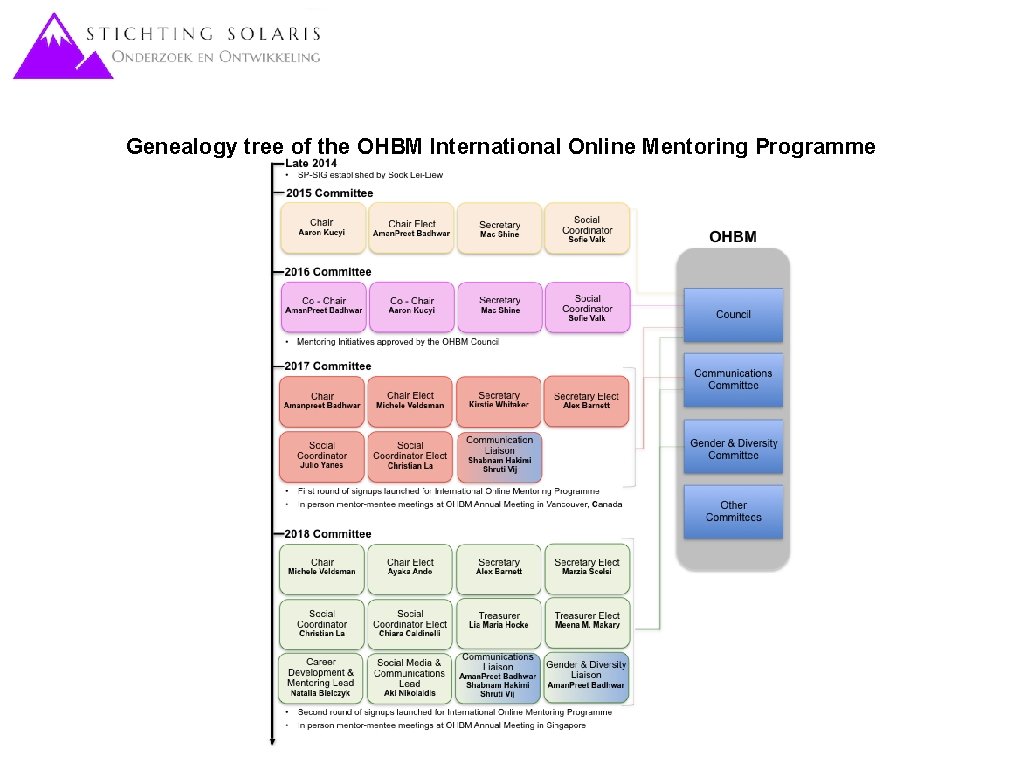Select the 2017 Chair Amanpreet Badhwar box

click(322, 402)
